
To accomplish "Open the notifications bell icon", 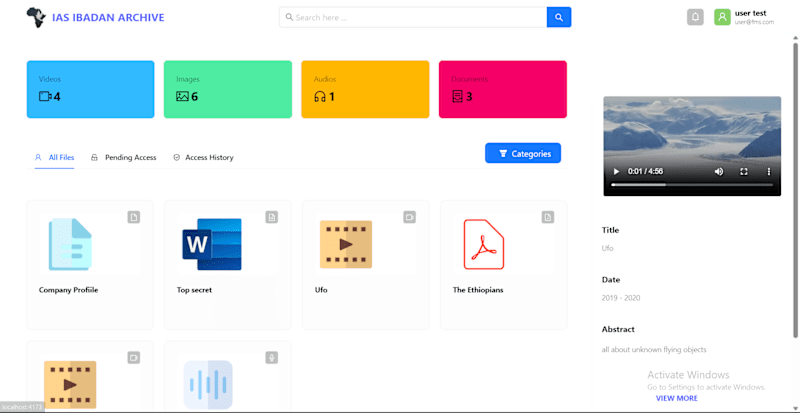I will point(695,17).
